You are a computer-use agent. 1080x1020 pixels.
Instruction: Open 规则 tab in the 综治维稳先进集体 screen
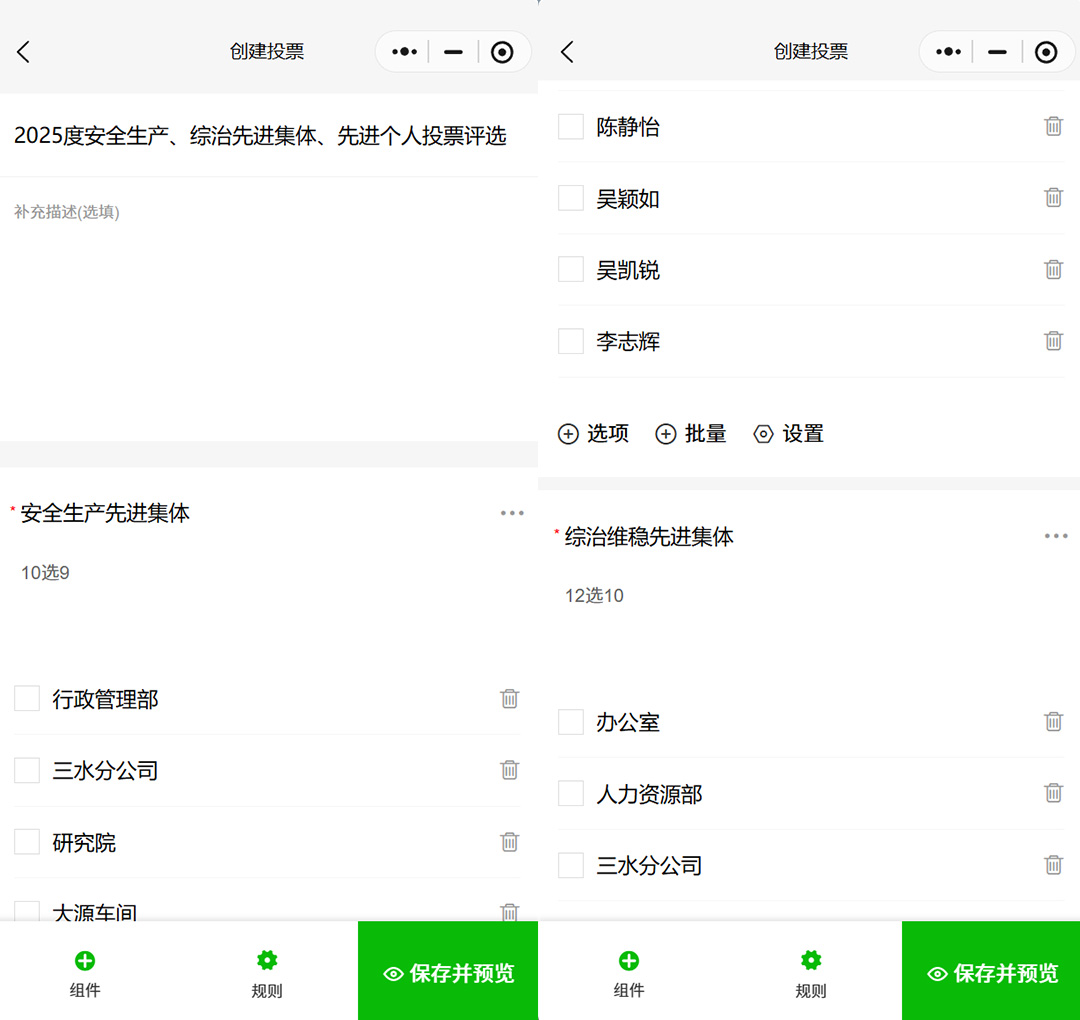tap(811, 973)
